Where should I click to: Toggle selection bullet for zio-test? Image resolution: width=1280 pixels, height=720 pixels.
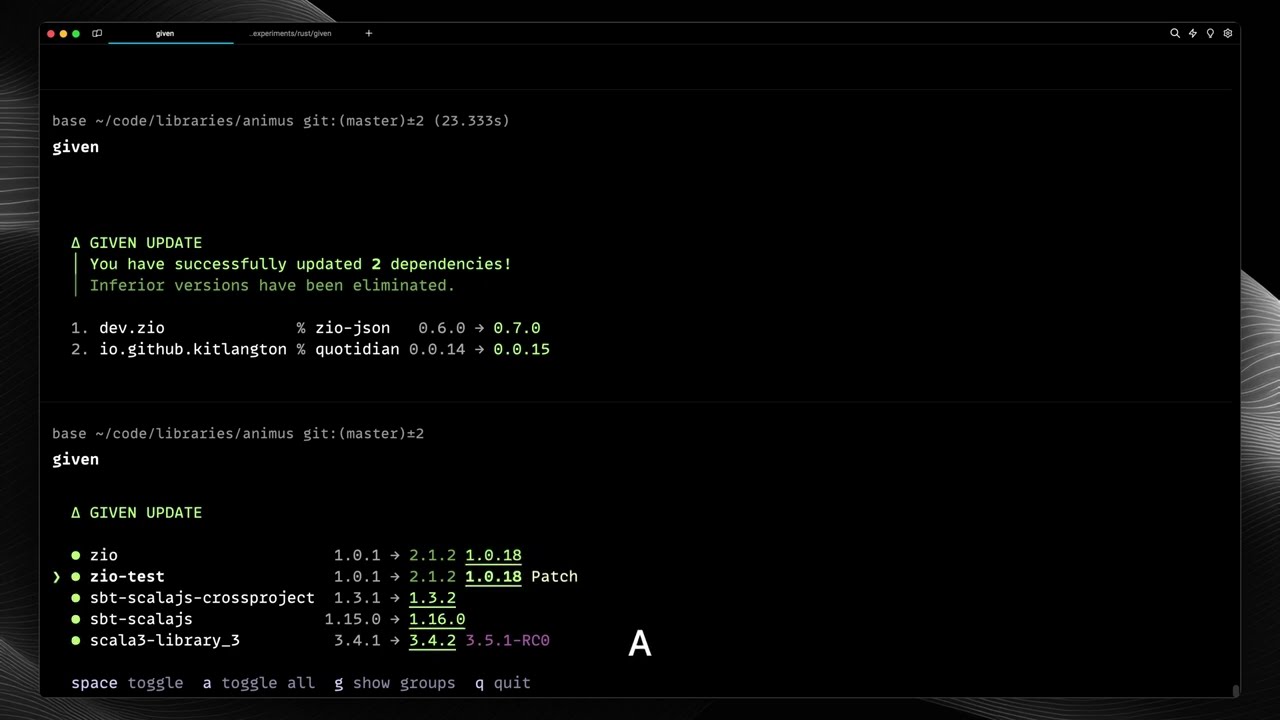[x=76, y=576]
